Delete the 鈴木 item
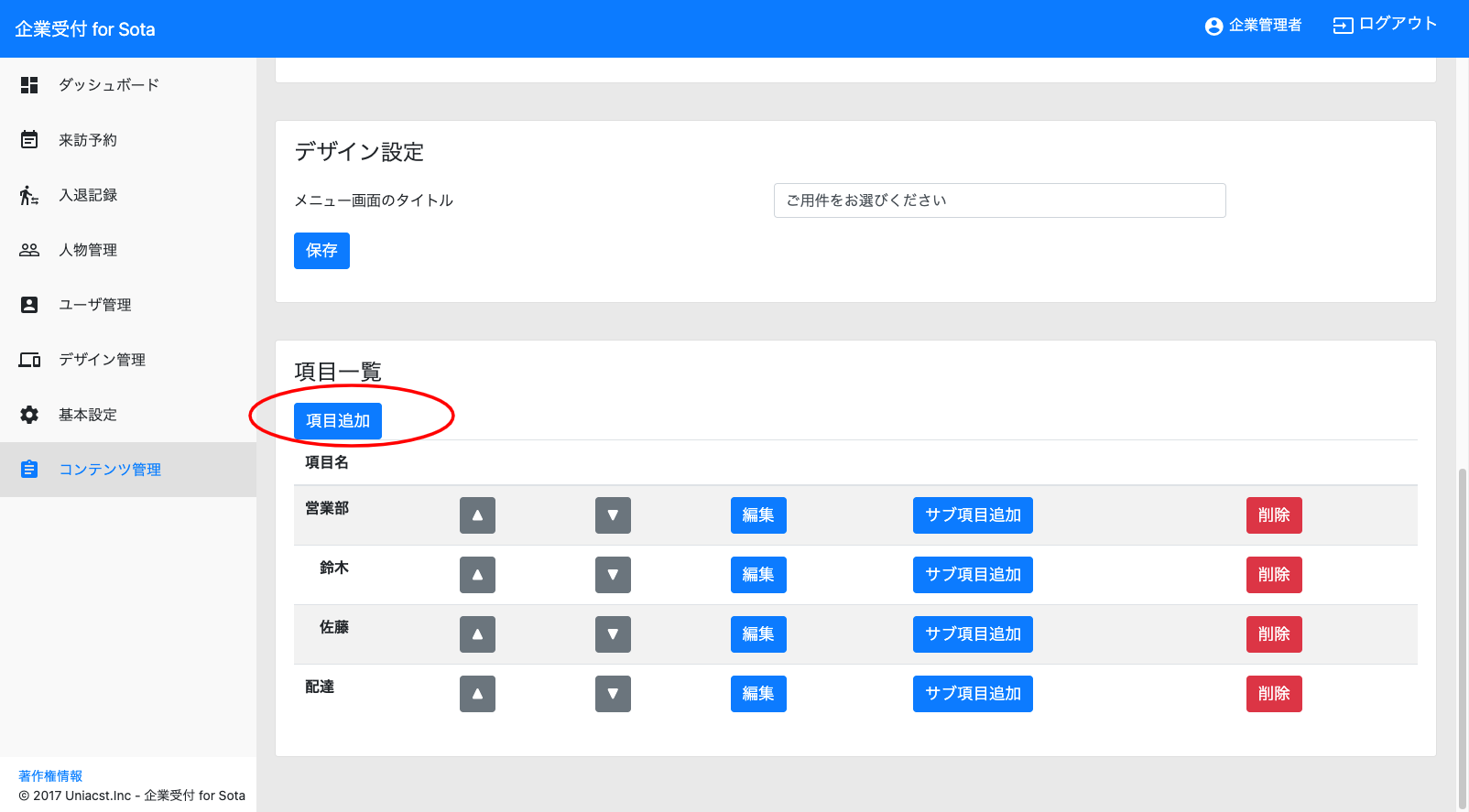This screenshot has height=812, width=1469. (x=1274, y=575)
